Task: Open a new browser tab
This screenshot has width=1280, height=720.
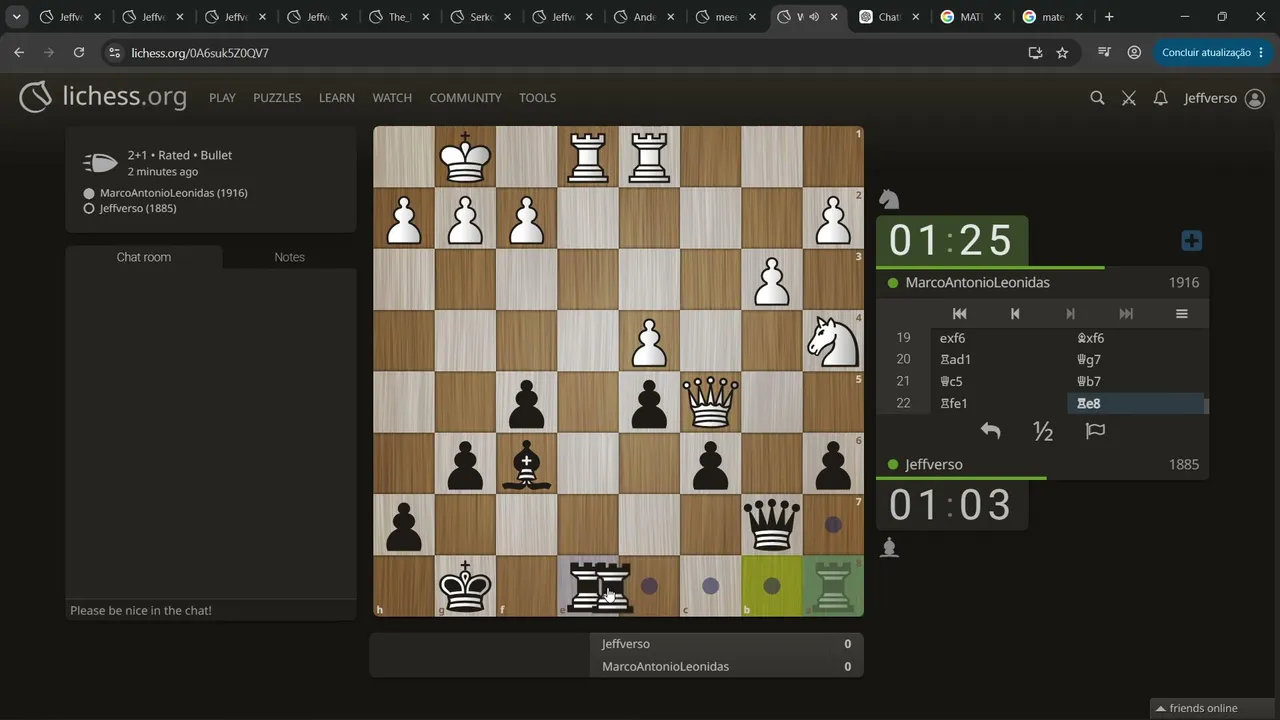Action: (1109, 17)
